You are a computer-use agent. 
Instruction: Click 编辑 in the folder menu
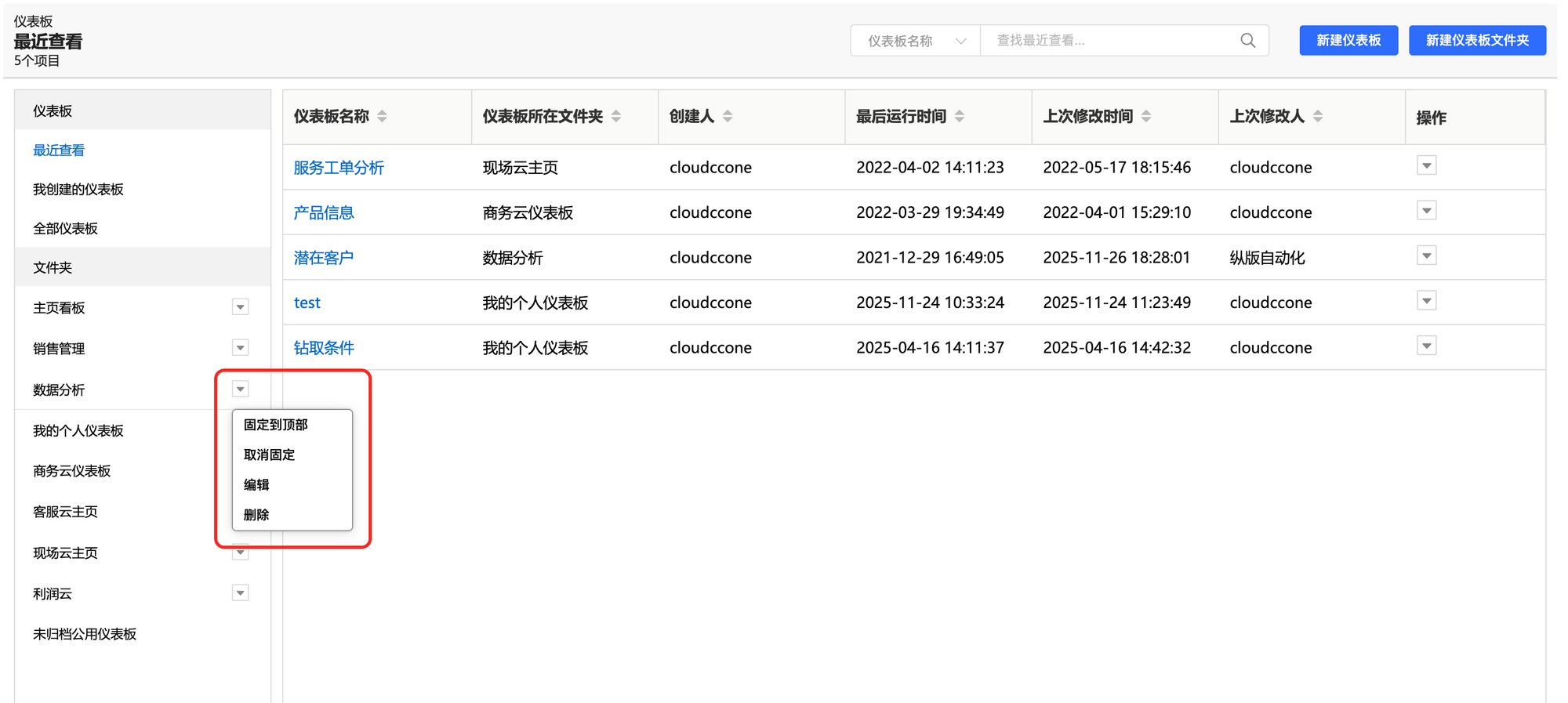tap(256, 485)
